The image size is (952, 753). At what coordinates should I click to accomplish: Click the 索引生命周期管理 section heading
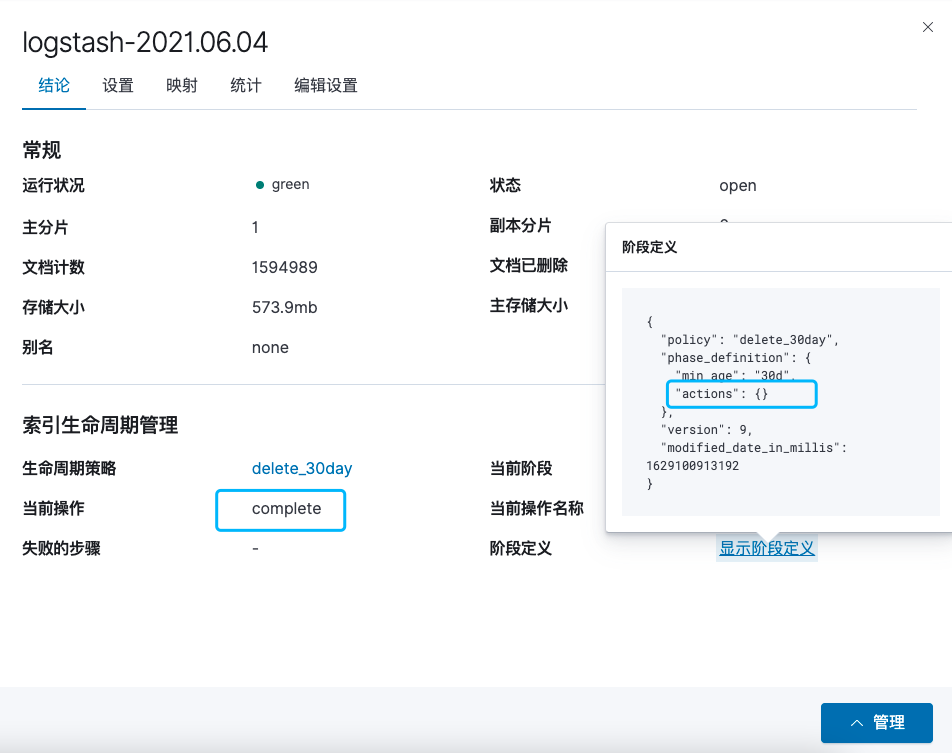point(100,425)
